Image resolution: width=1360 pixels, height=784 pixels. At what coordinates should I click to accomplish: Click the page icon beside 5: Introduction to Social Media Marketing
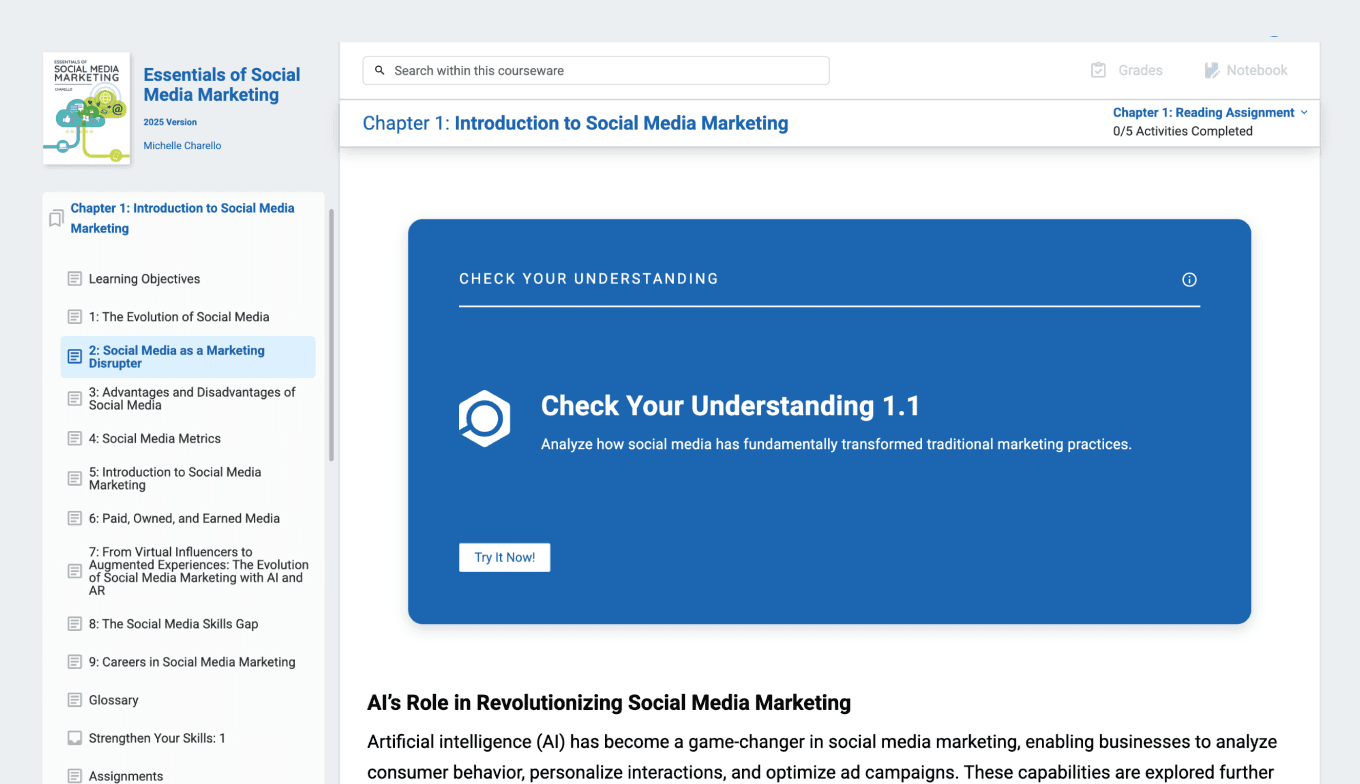[x=75, y=479]
